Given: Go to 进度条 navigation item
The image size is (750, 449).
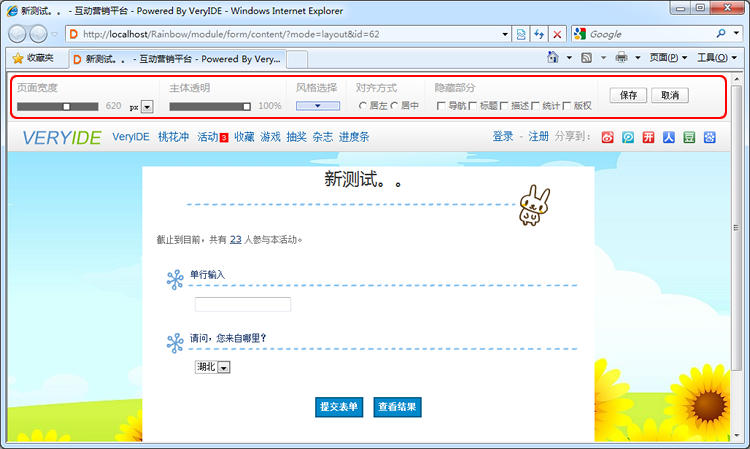Looking at the screenshot, I should point(354,137).
